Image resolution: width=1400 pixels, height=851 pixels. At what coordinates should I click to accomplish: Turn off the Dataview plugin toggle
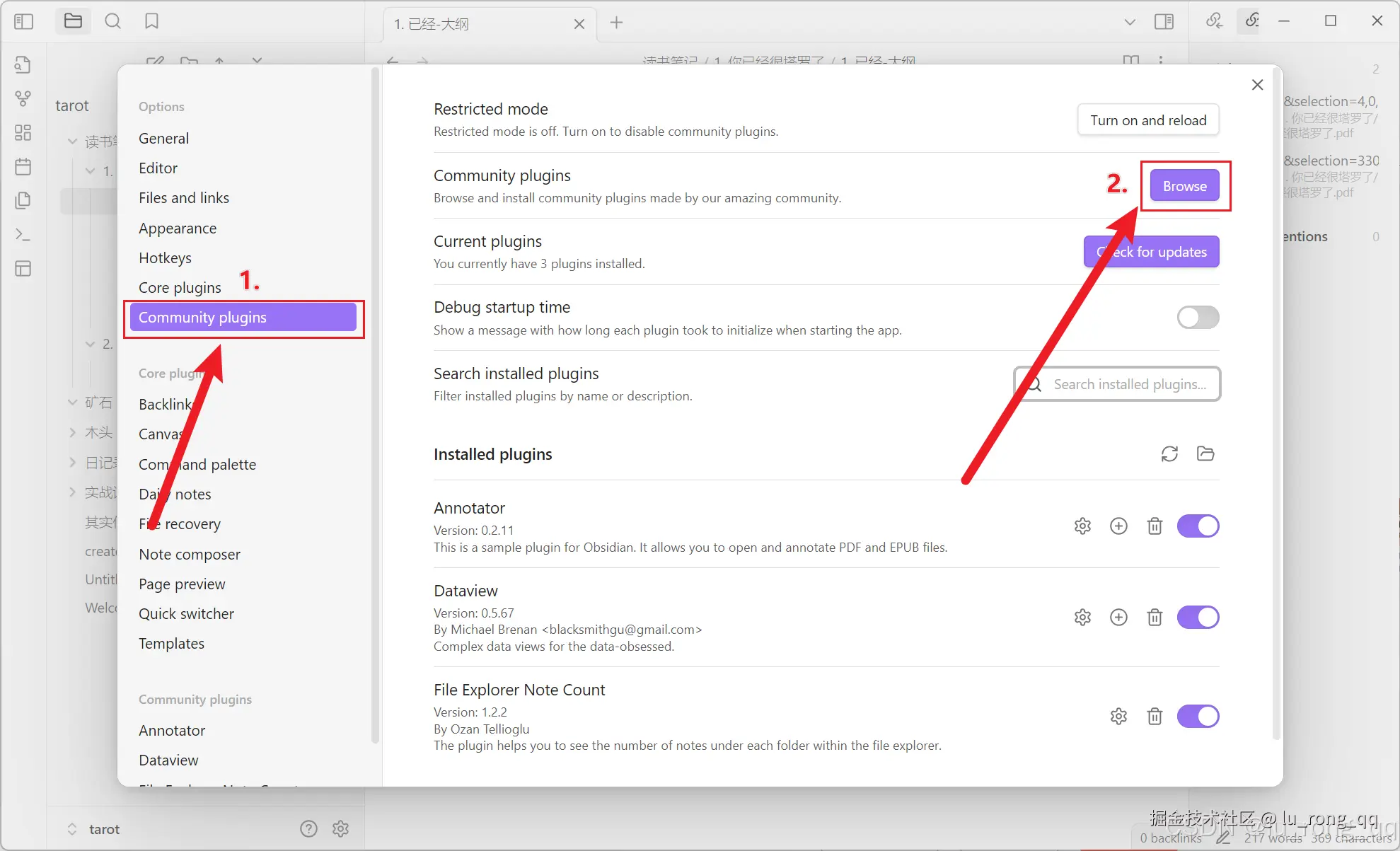[x=1198, y=617]
